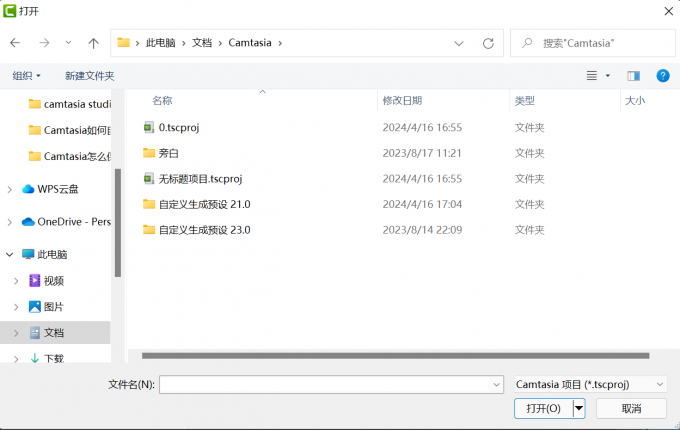This screenshot has width=680, height=430.
Task: Click 新建文件夹 in the toolbar
Action: point(90,76)
